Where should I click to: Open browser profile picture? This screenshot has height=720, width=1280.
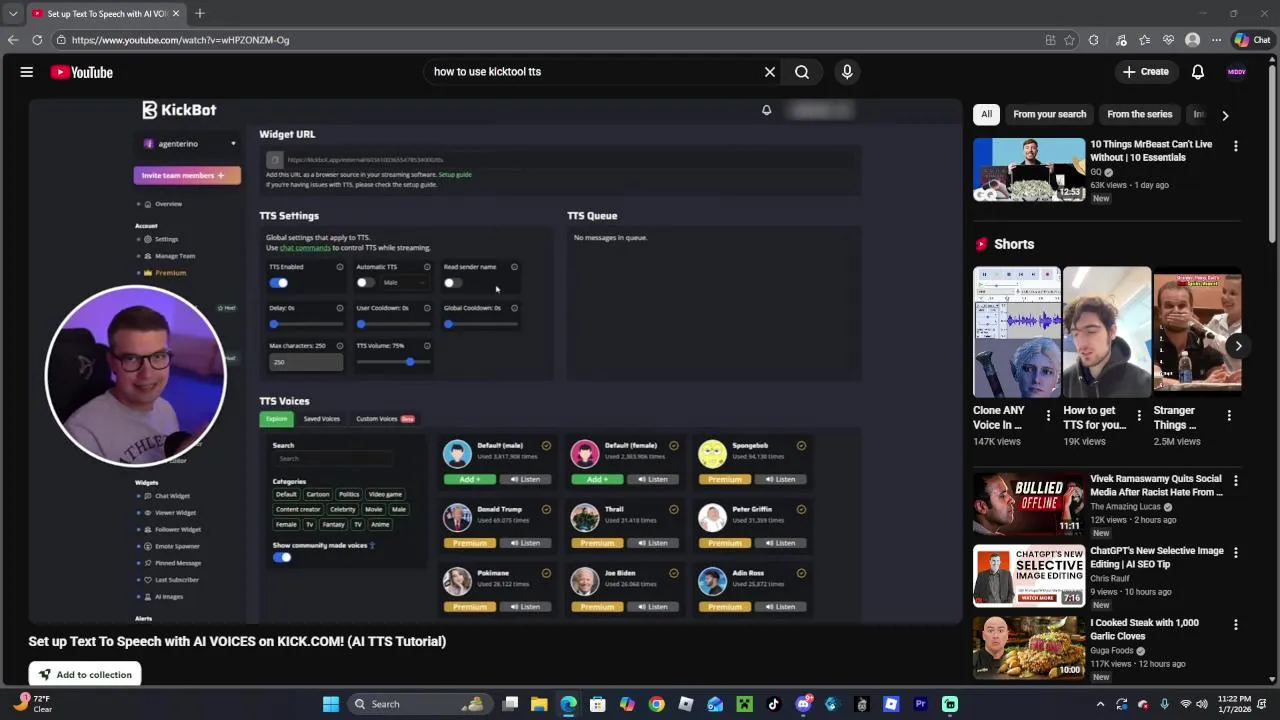(x=1192, y=40)
